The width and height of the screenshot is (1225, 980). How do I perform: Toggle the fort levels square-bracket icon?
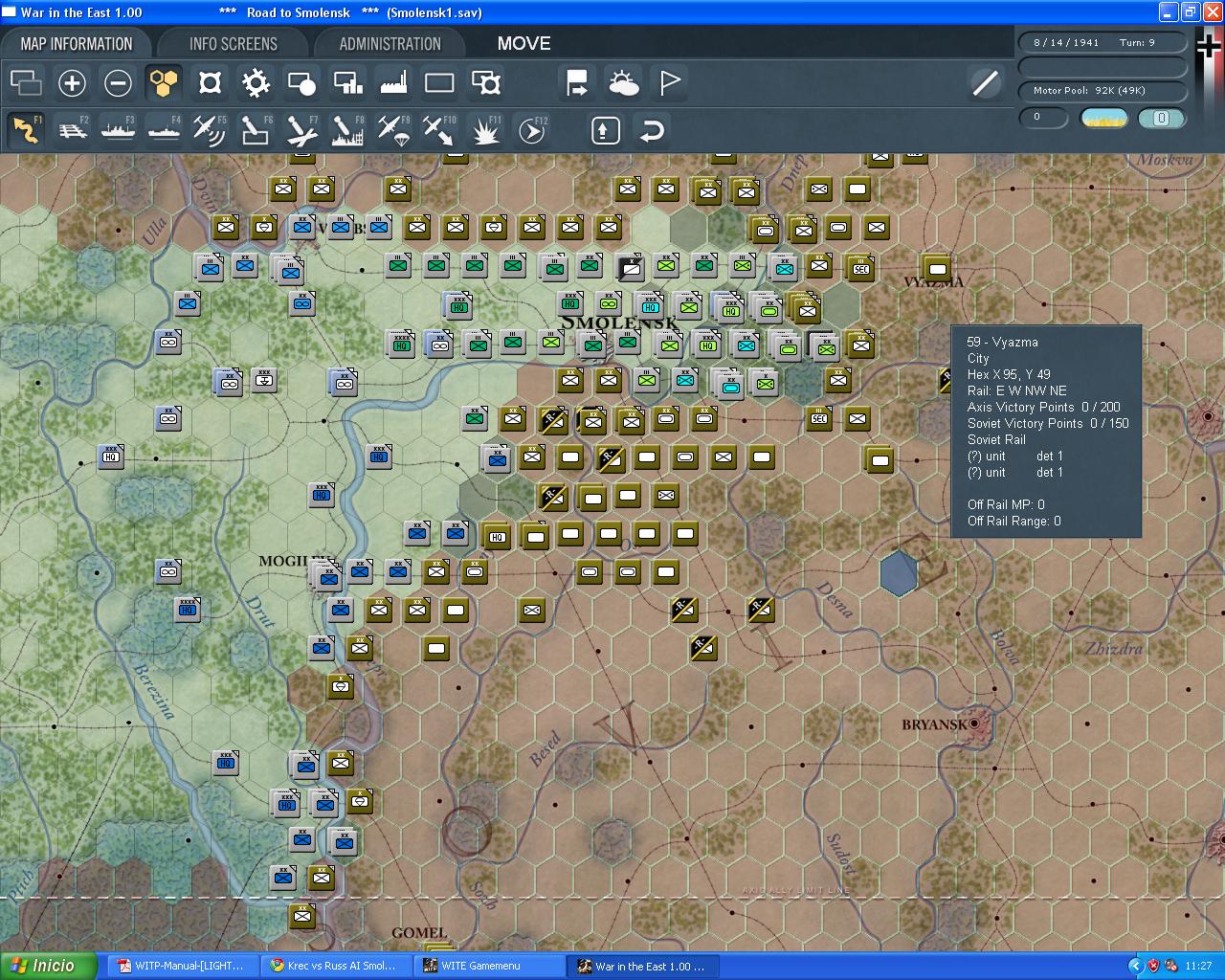[210, 83]
